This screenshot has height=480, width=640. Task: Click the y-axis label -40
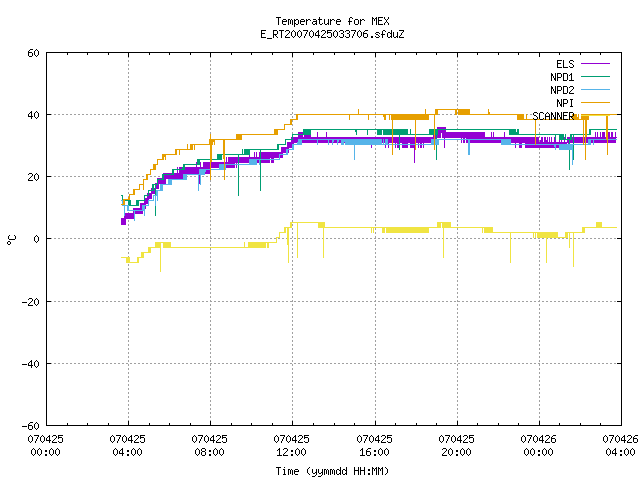pos(31,364)
